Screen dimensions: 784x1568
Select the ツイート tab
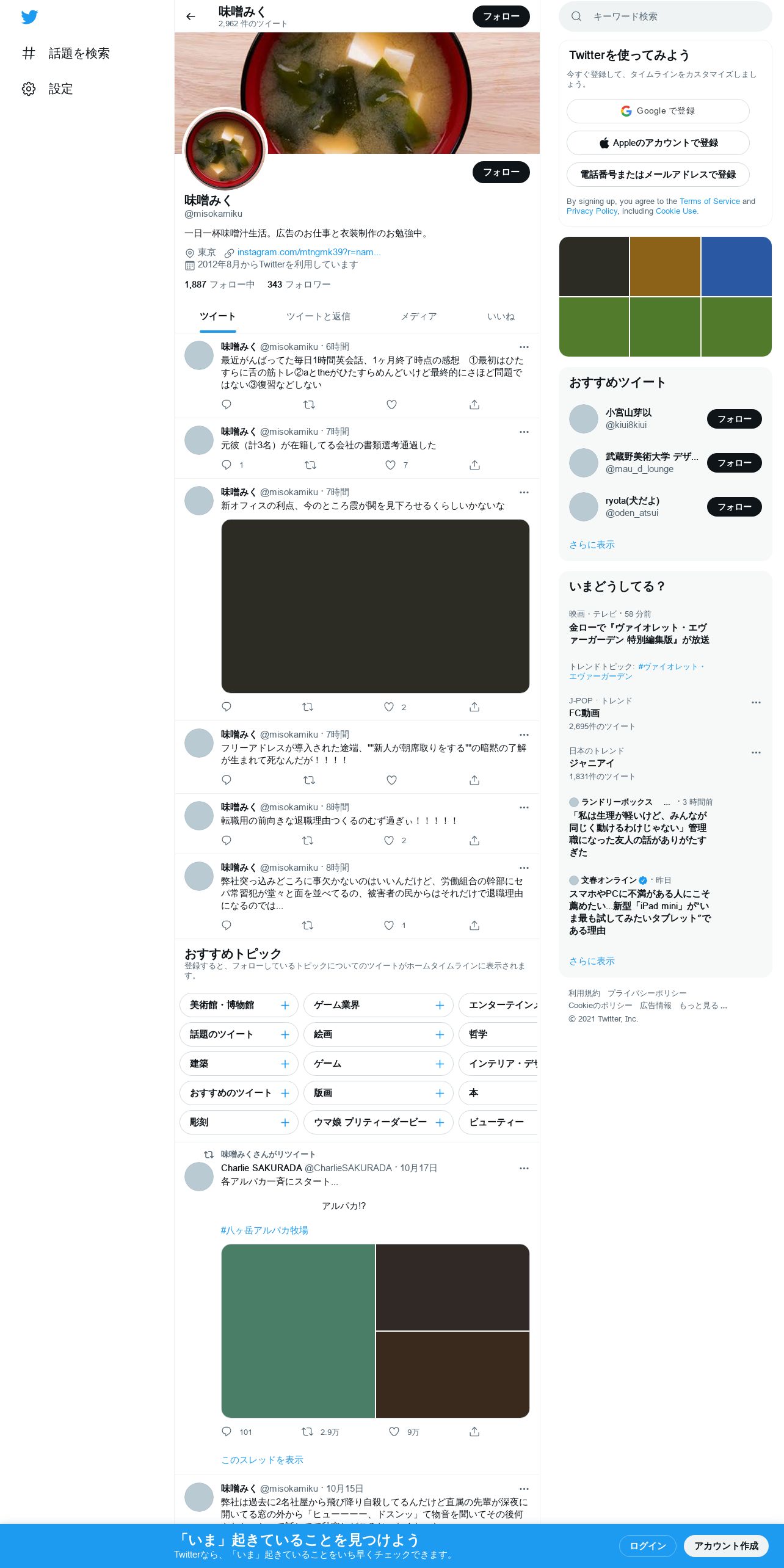click(x=217, y=316)
